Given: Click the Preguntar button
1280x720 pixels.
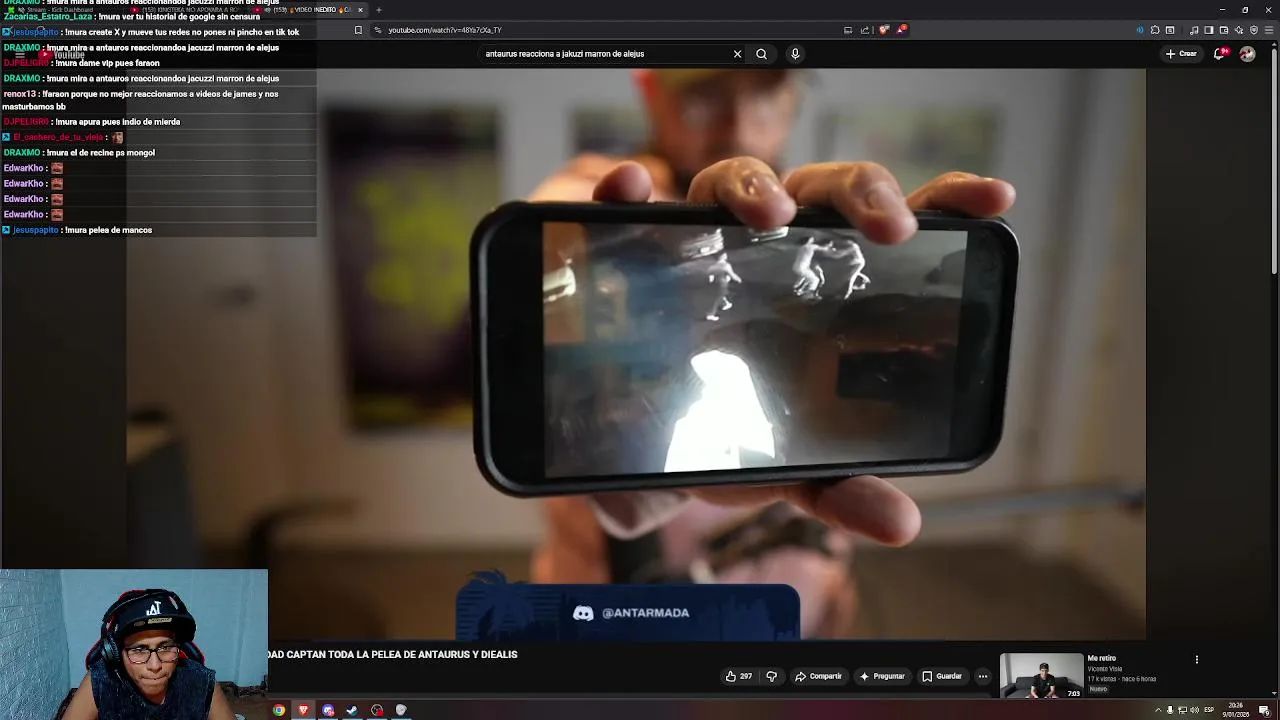Looking at the screenshot, I should click(x=882, y=676).
